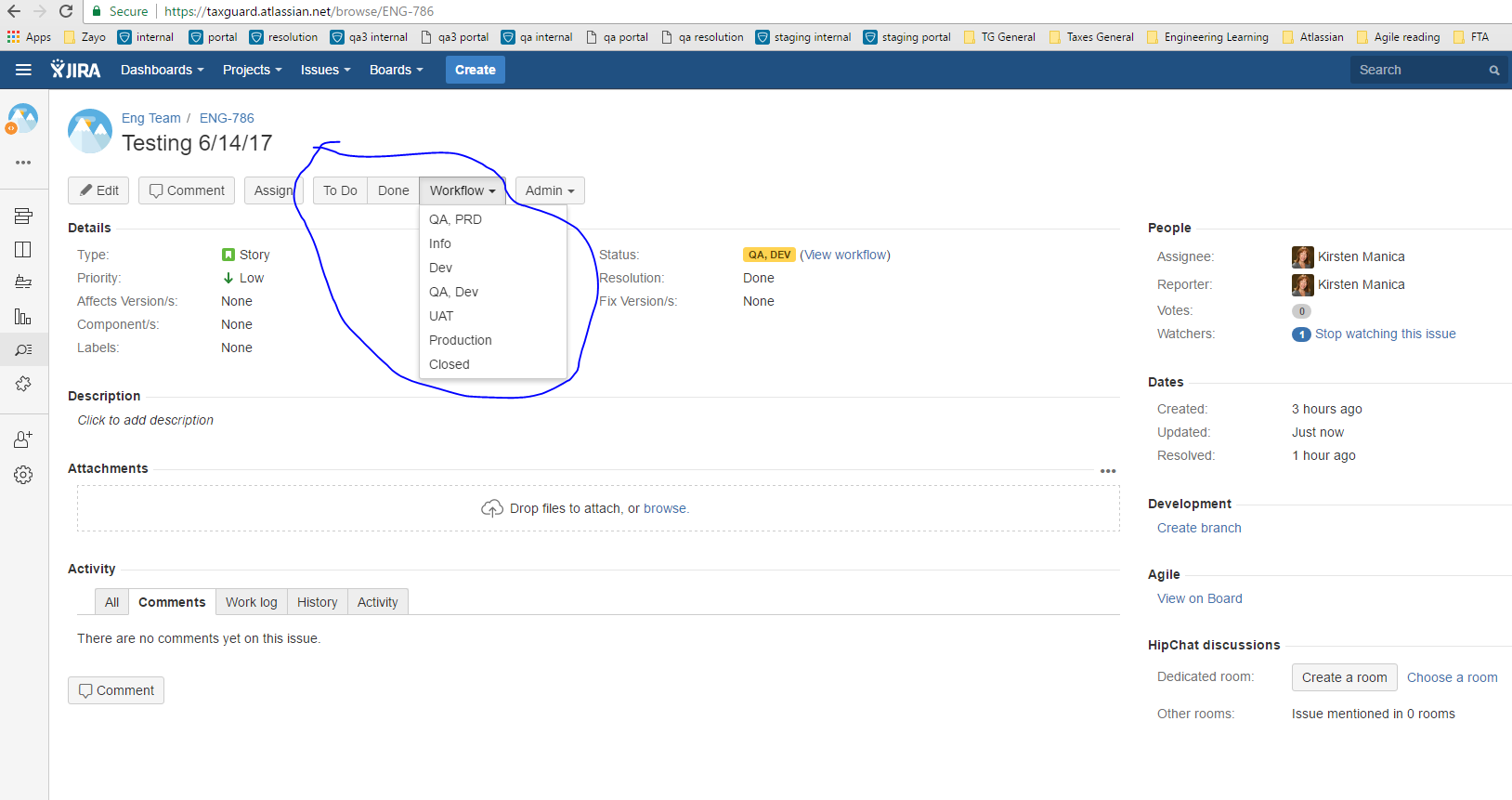Expand the Boards dropdown menu

396,70
